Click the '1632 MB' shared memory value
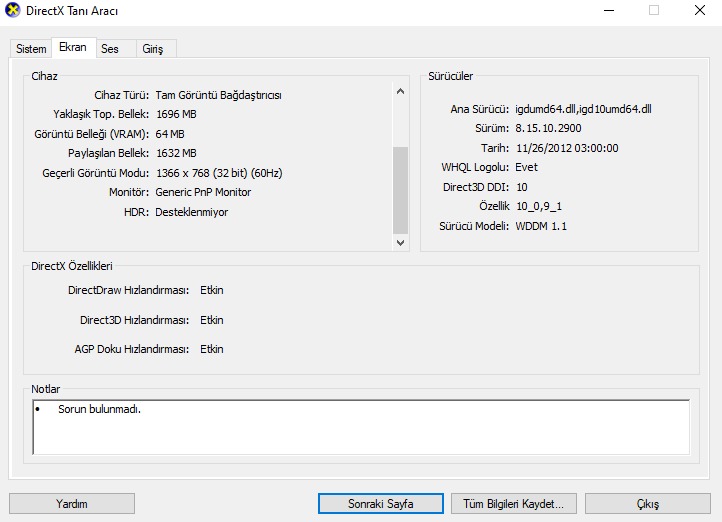 point(176,153)
